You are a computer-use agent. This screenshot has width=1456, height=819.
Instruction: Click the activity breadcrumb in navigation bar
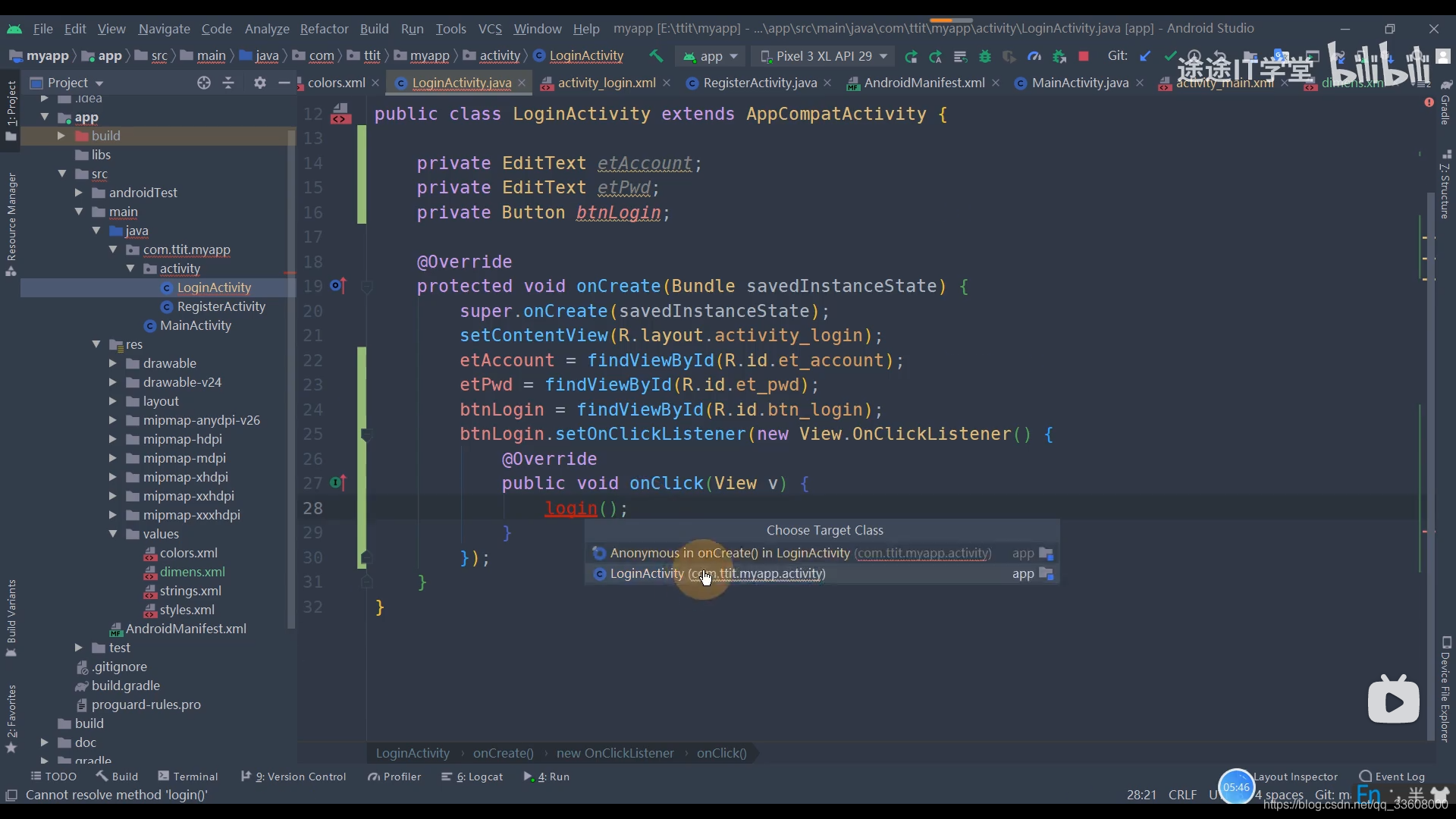[x=500, y=56]
